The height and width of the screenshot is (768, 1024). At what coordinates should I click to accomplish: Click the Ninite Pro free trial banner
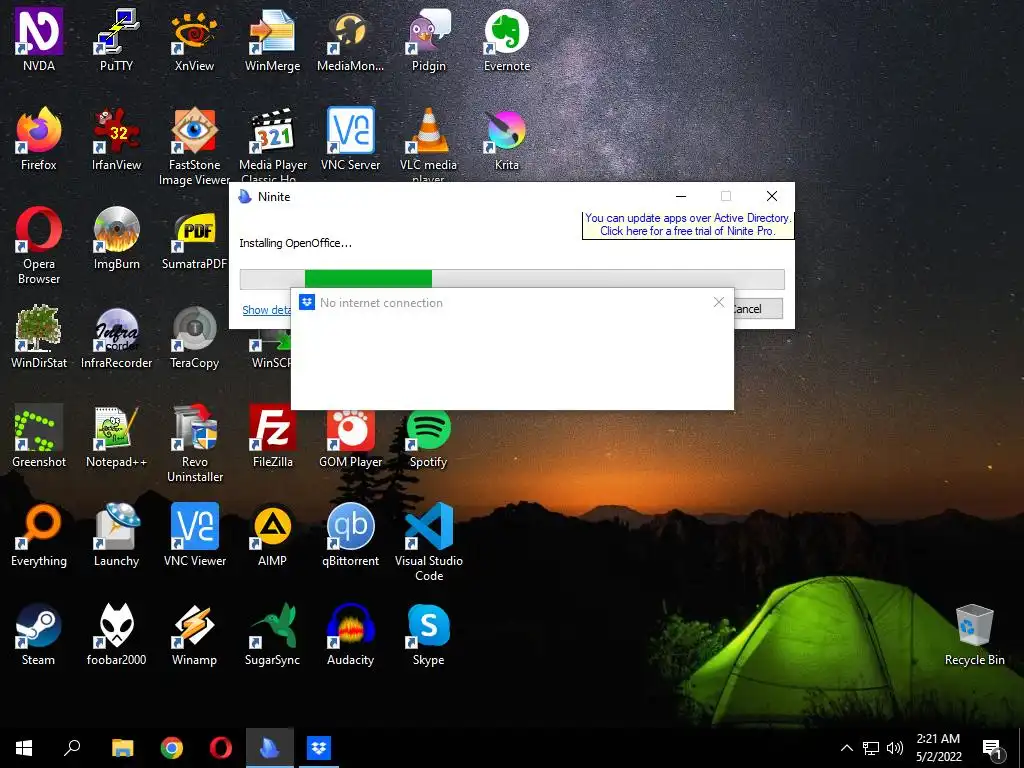(688, 225)
